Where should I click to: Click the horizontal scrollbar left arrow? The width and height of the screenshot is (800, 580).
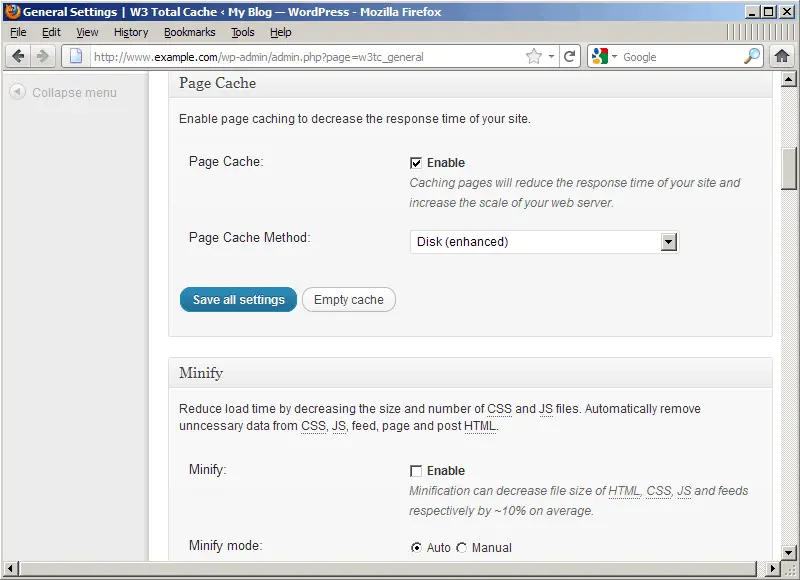coord(10,568)
